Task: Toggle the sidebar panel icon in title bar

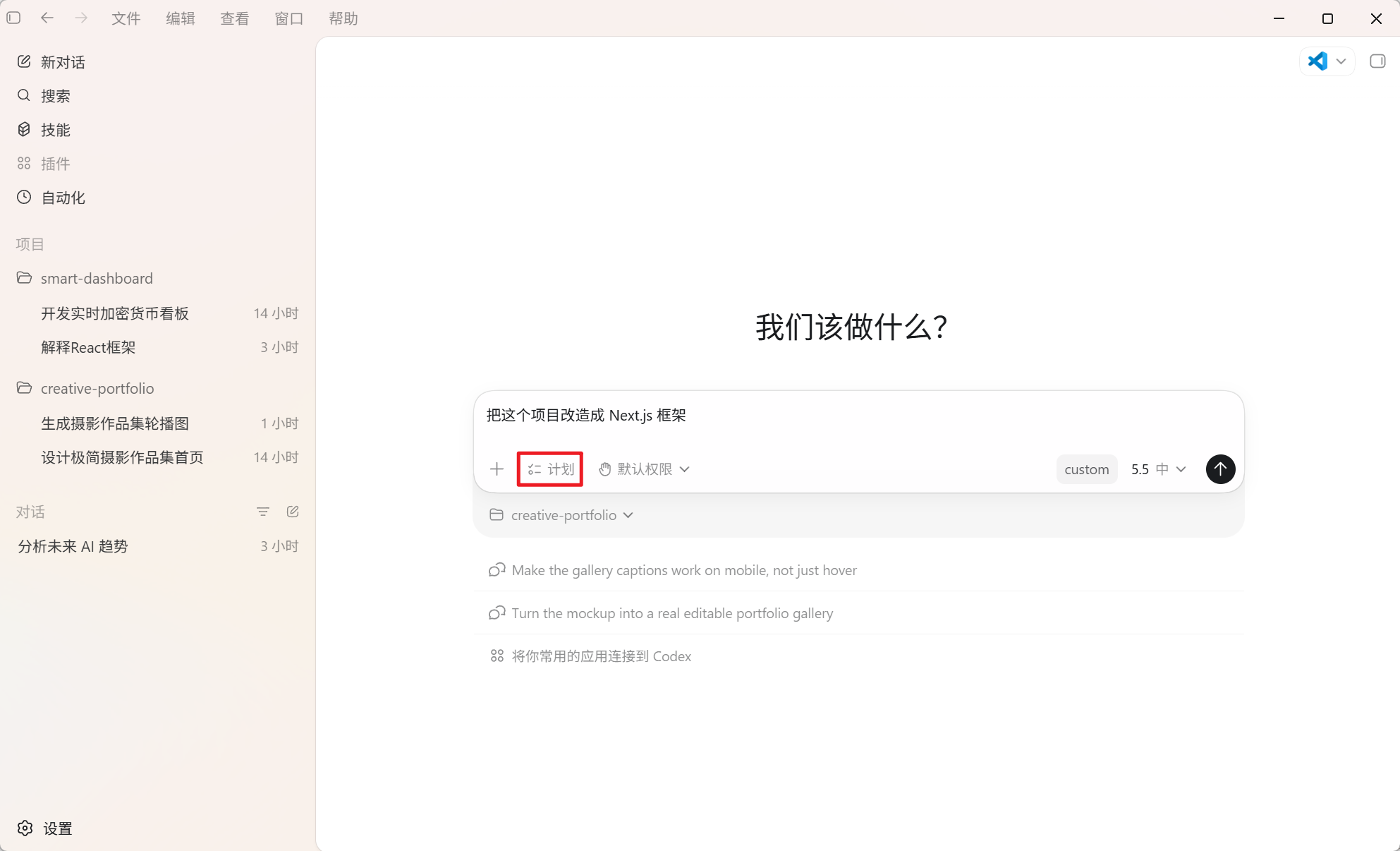Action: [x=13, y=18]
